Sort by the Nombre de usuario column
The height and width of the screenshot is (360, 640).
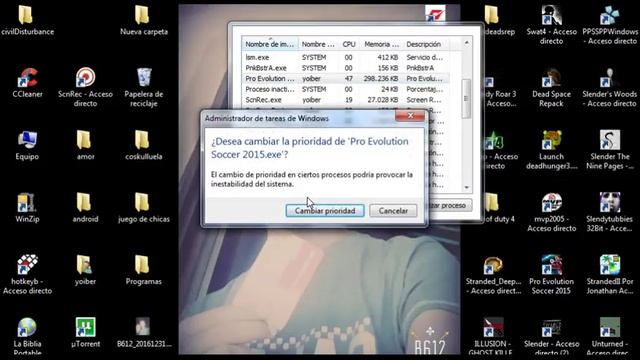point(318,44)
